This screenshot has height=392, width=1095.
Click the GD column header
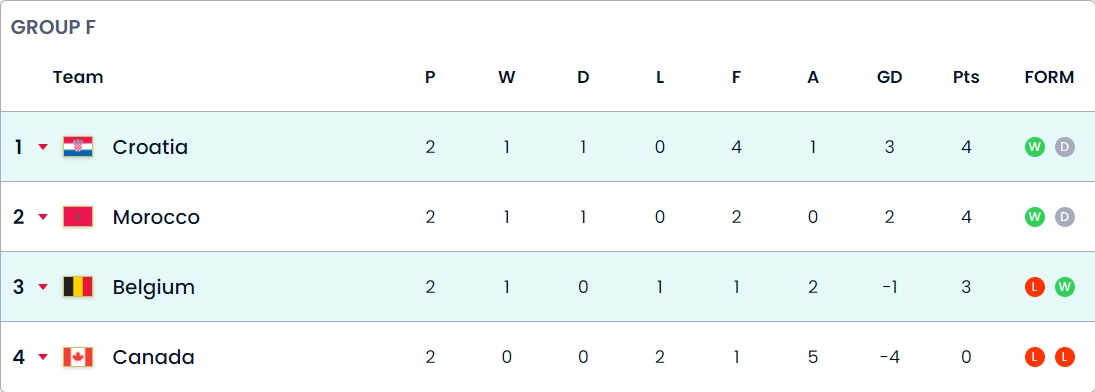click(890, 77)
